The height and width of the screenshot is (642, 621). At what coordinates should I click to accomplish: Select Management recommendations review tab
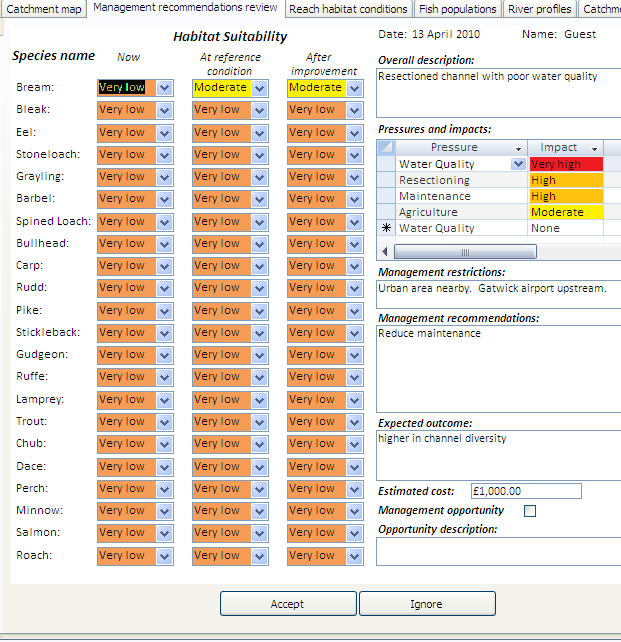tap(185, 7)
